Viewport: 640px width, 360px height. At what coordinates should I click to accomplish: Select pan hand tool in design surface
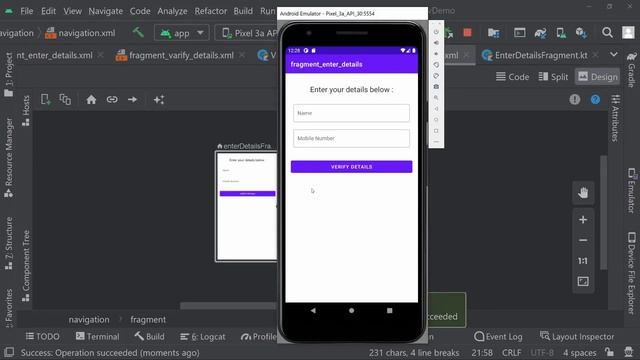(x=583, y=193)
